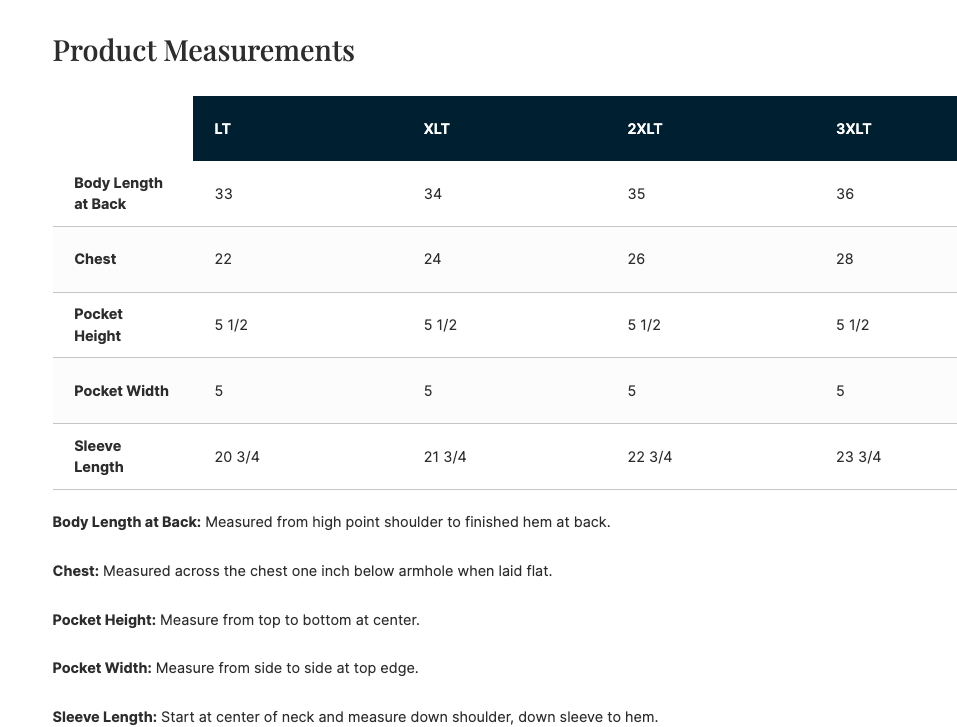Screen dimensions: 957x727
Task: Click the Product Measurements heading
Action: click(x=203, y=50)
